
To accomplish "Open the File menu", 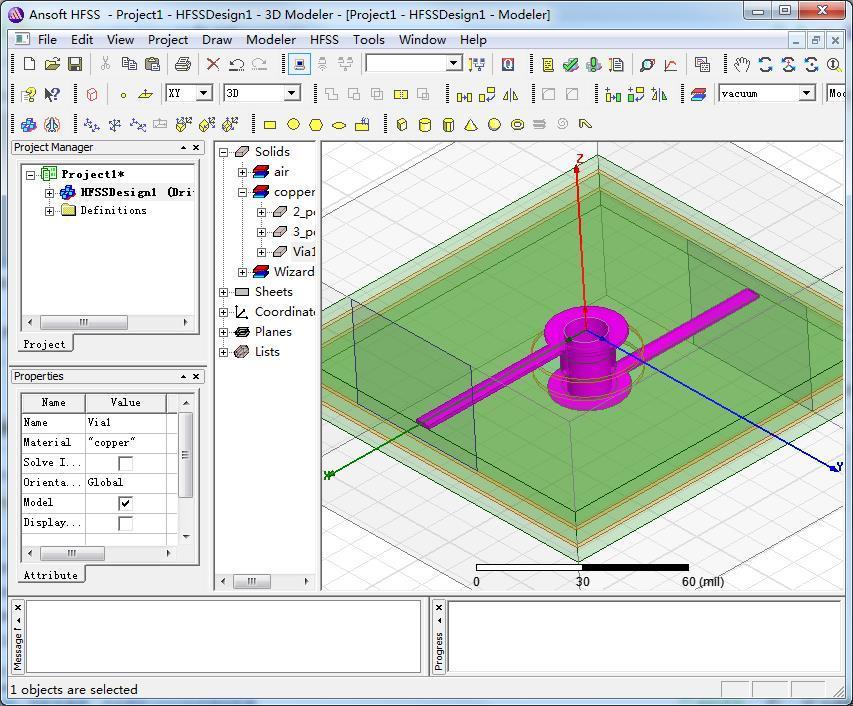I will click(x=47, y=40).
